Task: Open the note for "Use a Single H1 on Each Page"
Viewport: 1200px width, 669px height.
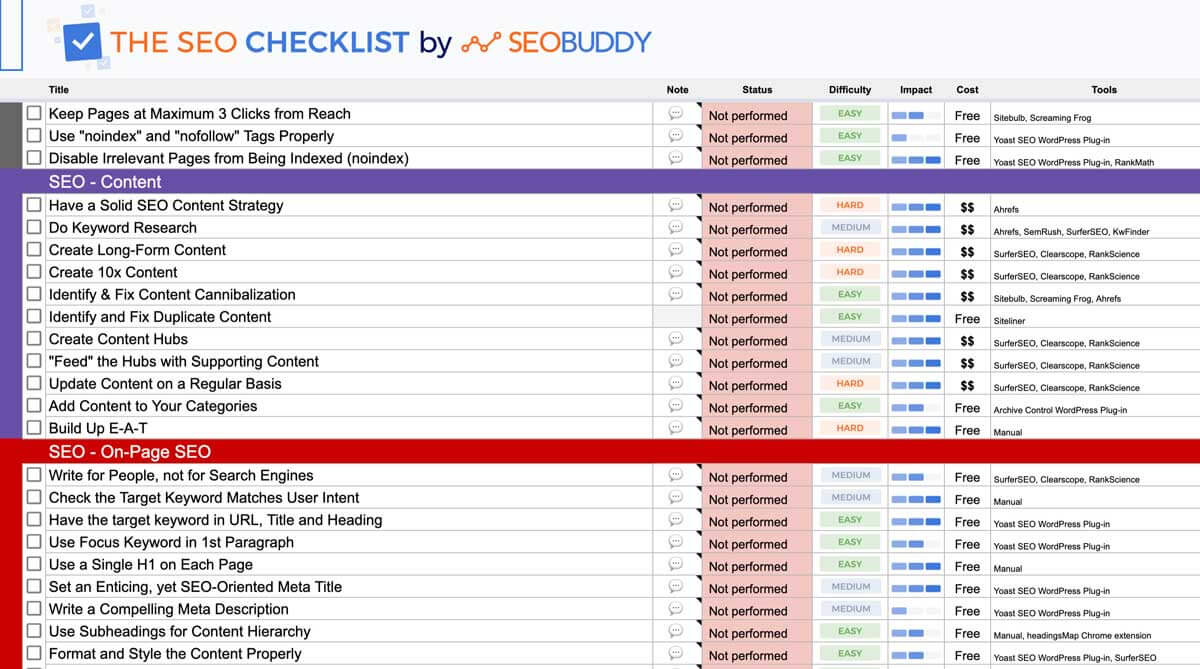Action: pyautogui.click(x=678, y=564)
